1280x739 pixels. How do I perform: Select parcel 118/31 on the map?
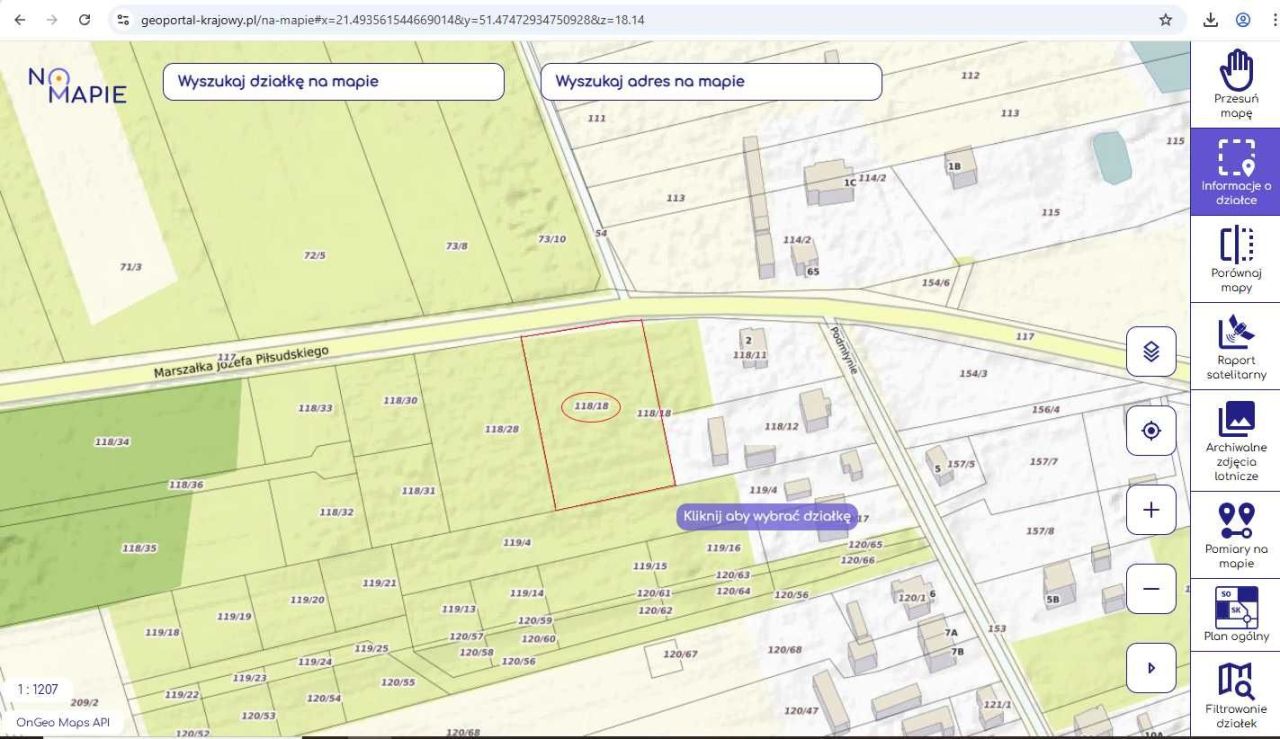coord(419,491)
